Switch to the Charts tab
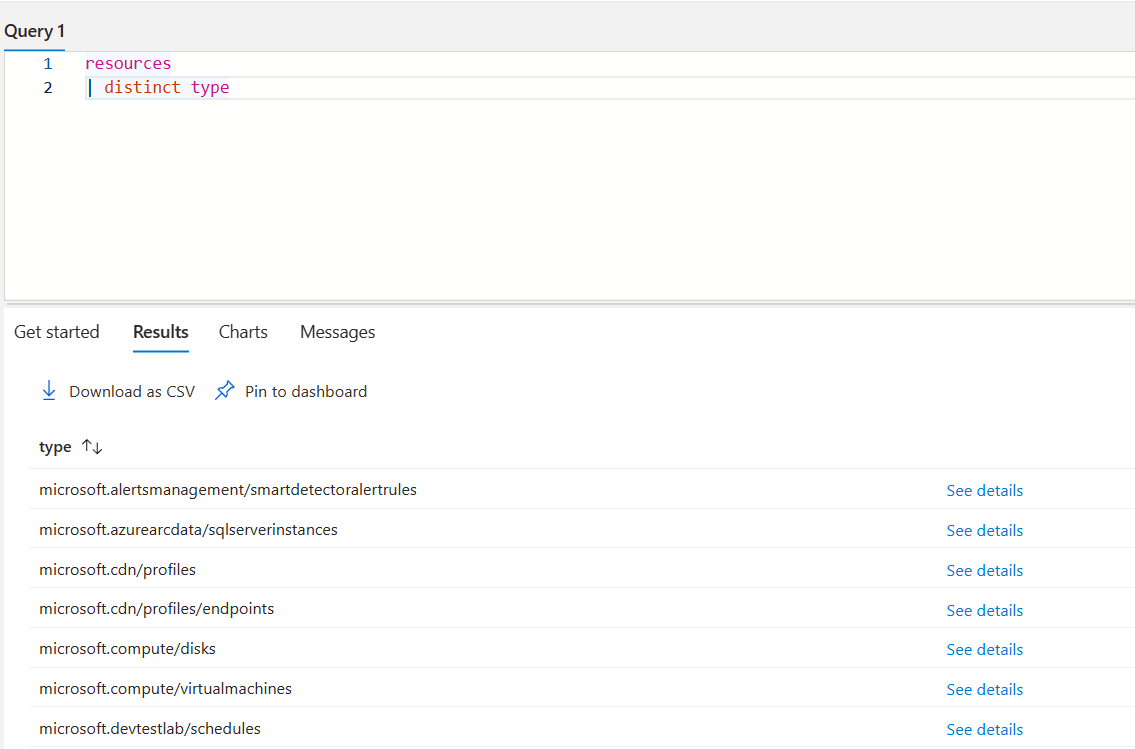 click(242, 331)
